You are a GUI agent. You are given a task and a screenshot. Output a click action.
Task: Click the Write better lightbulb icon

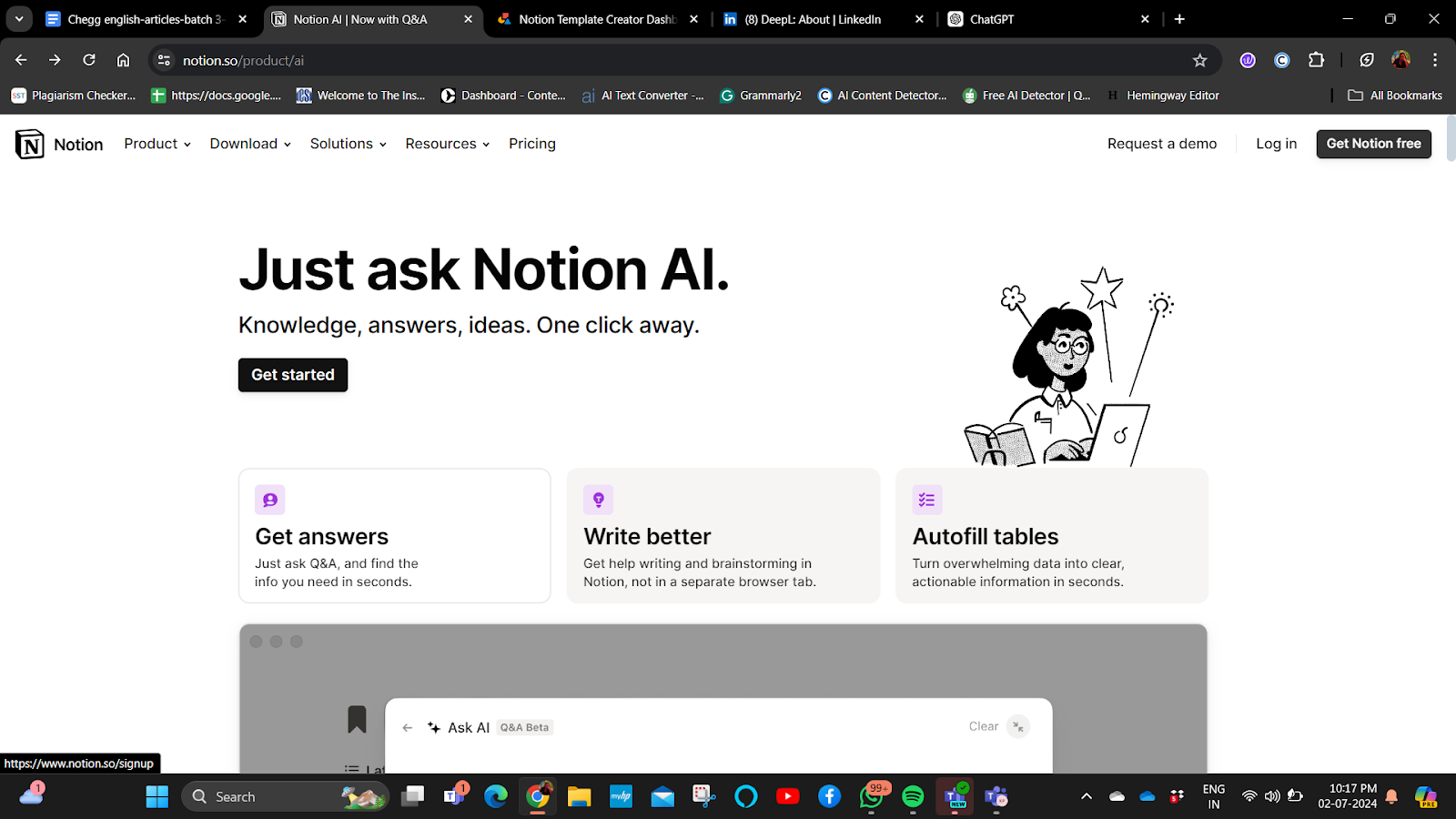pos(599,500)
